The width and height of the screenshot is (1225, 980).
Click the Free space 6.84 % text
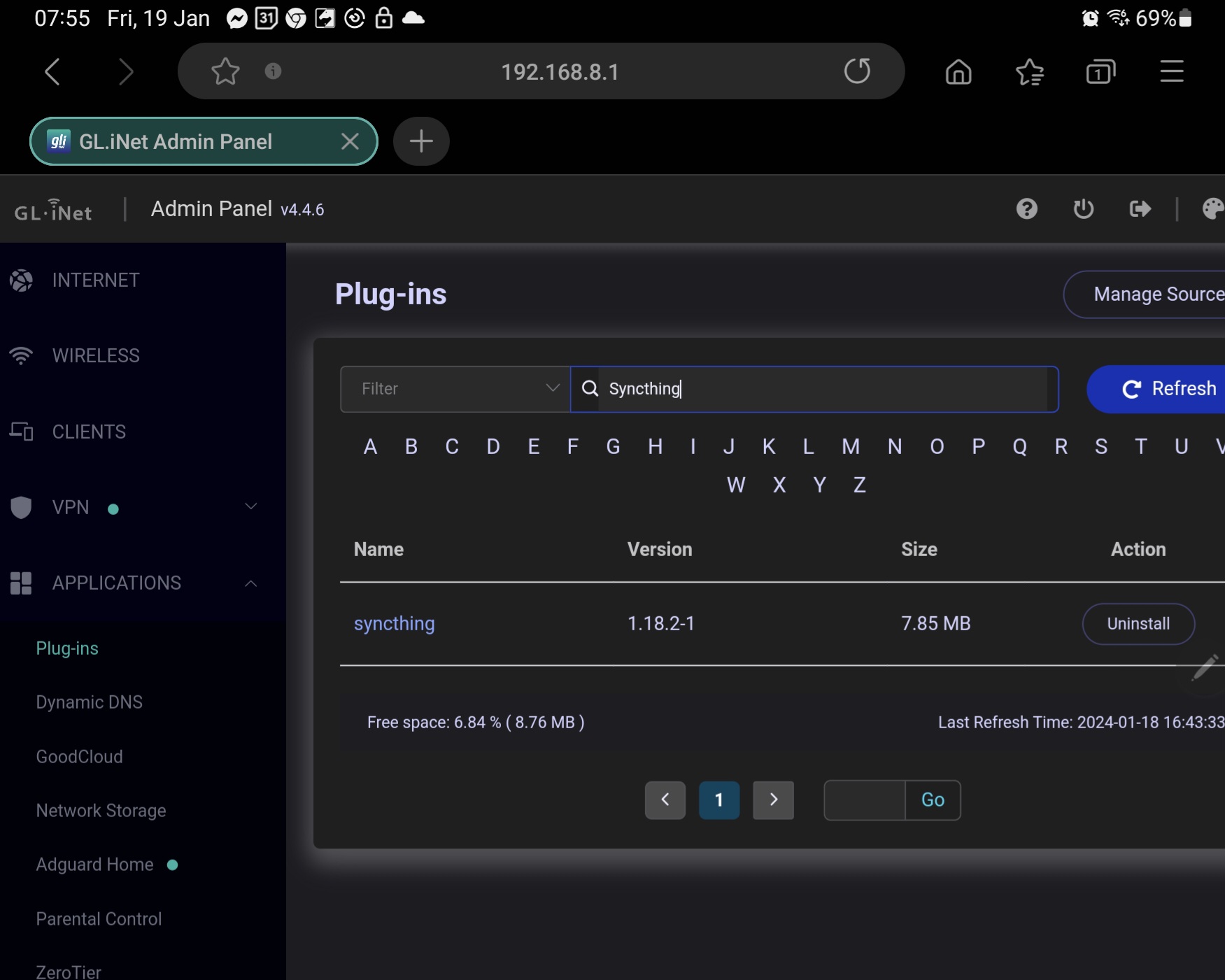476,723
